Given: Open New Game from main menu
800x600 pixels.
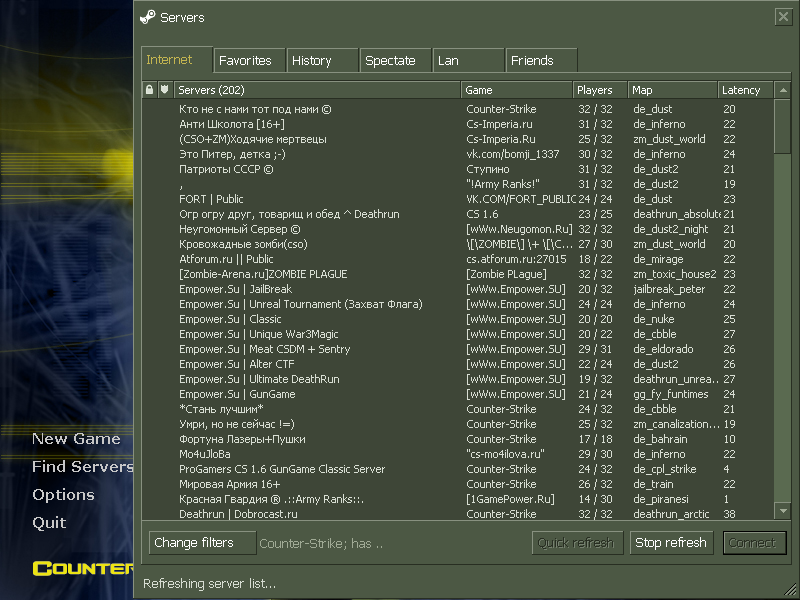Looking at the screenshot, I should (76, 439).
